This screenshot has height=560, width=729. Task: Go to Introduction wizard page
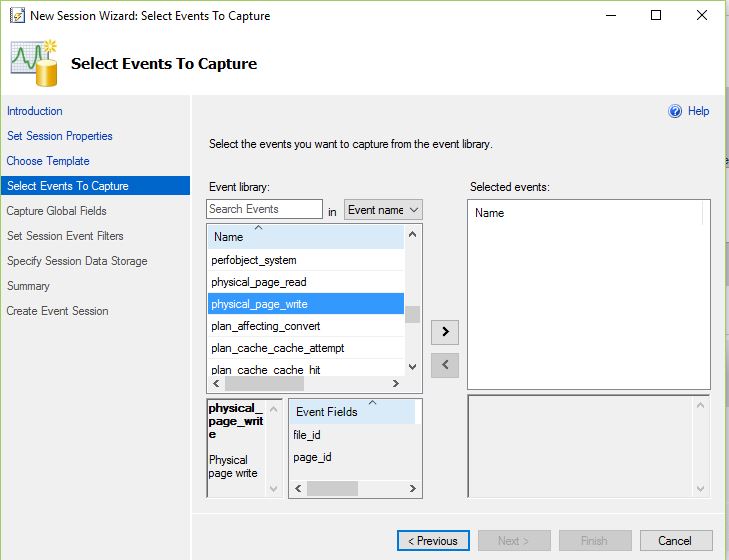point(35,111)
